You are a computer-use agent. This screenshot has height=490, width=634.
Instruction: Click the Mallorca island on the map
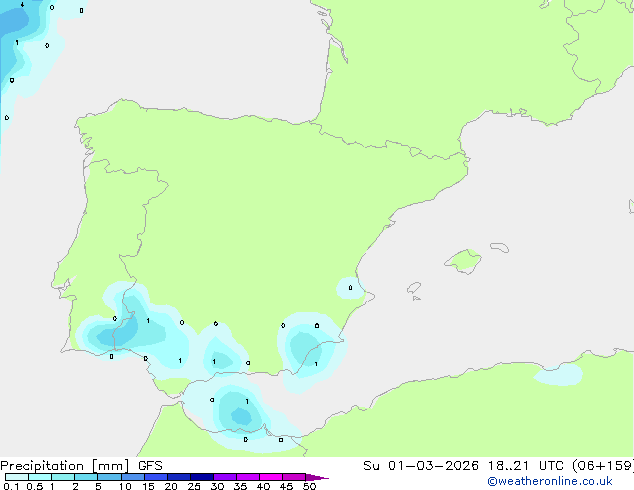[463, 261]
